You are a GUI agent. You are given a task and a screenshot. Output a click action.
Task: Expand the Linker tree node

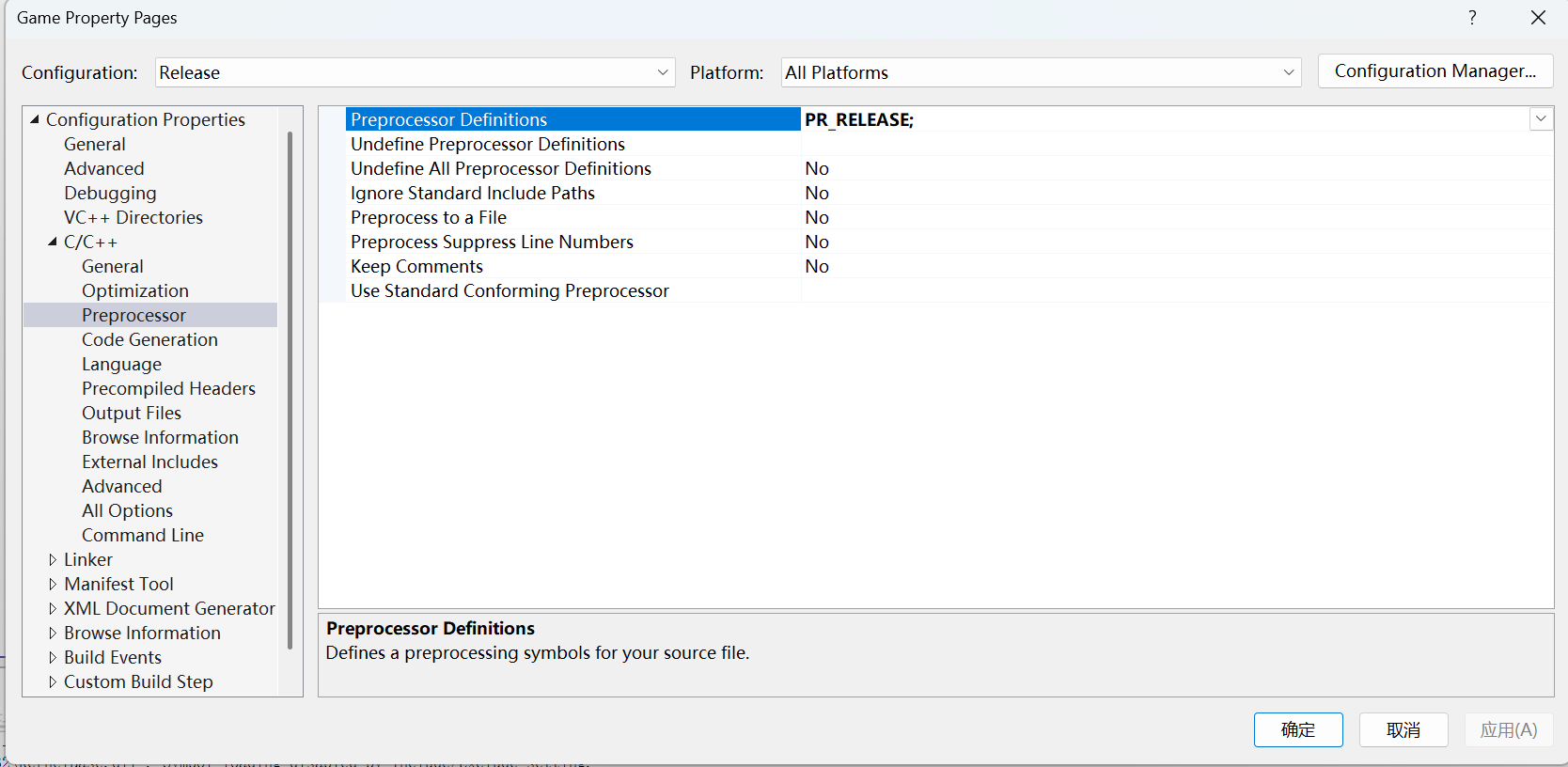[53, 559]
